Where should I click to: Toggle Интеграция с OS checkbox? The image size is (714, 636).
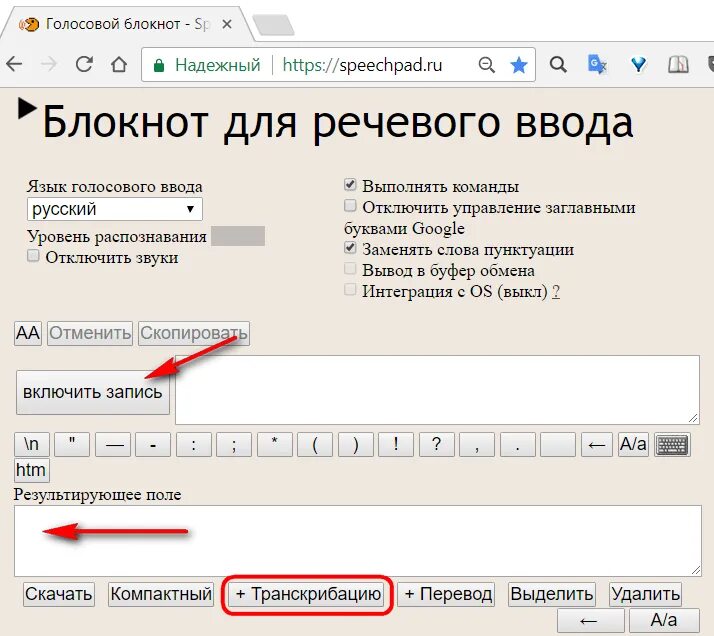pos(350,289)
